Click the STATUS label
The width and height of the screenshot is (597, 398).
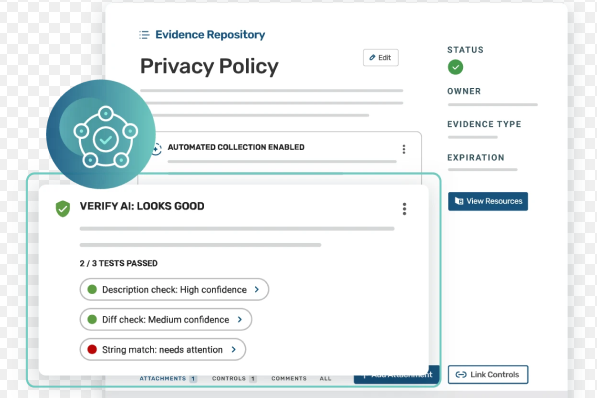point(465,50)
